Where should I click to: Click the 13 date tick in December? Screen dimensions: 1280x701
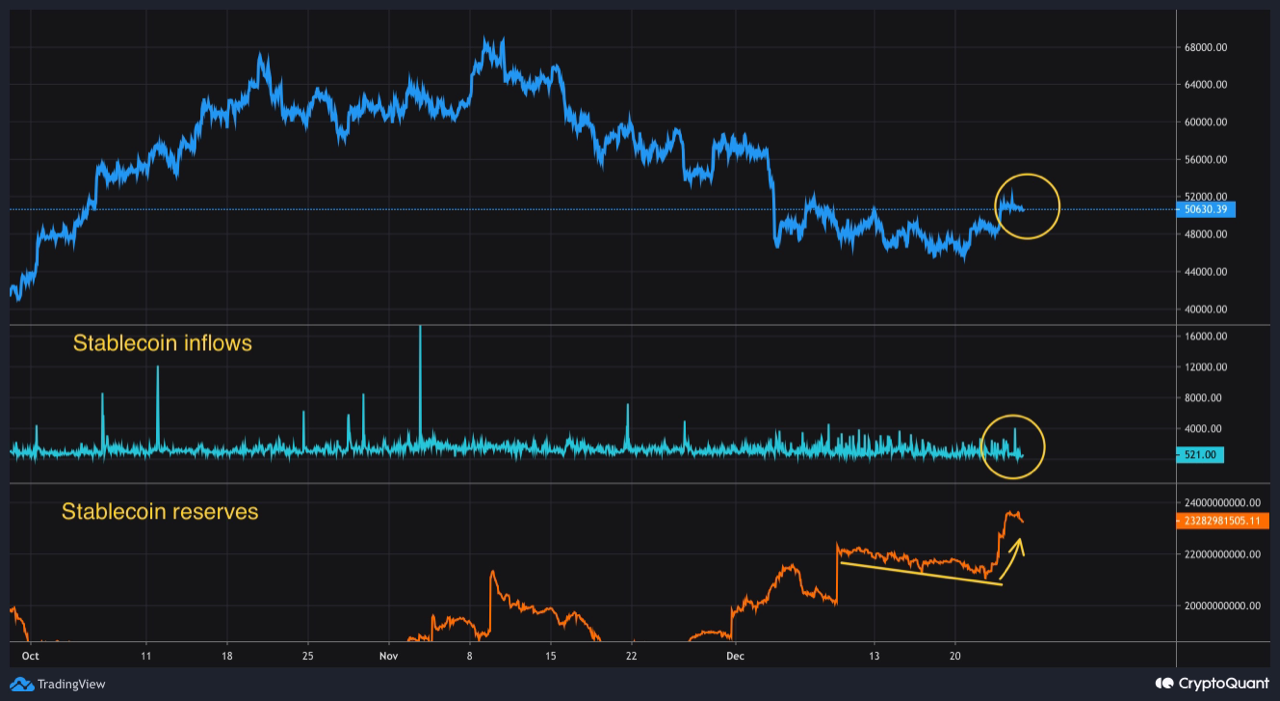[x=874, y=656]
